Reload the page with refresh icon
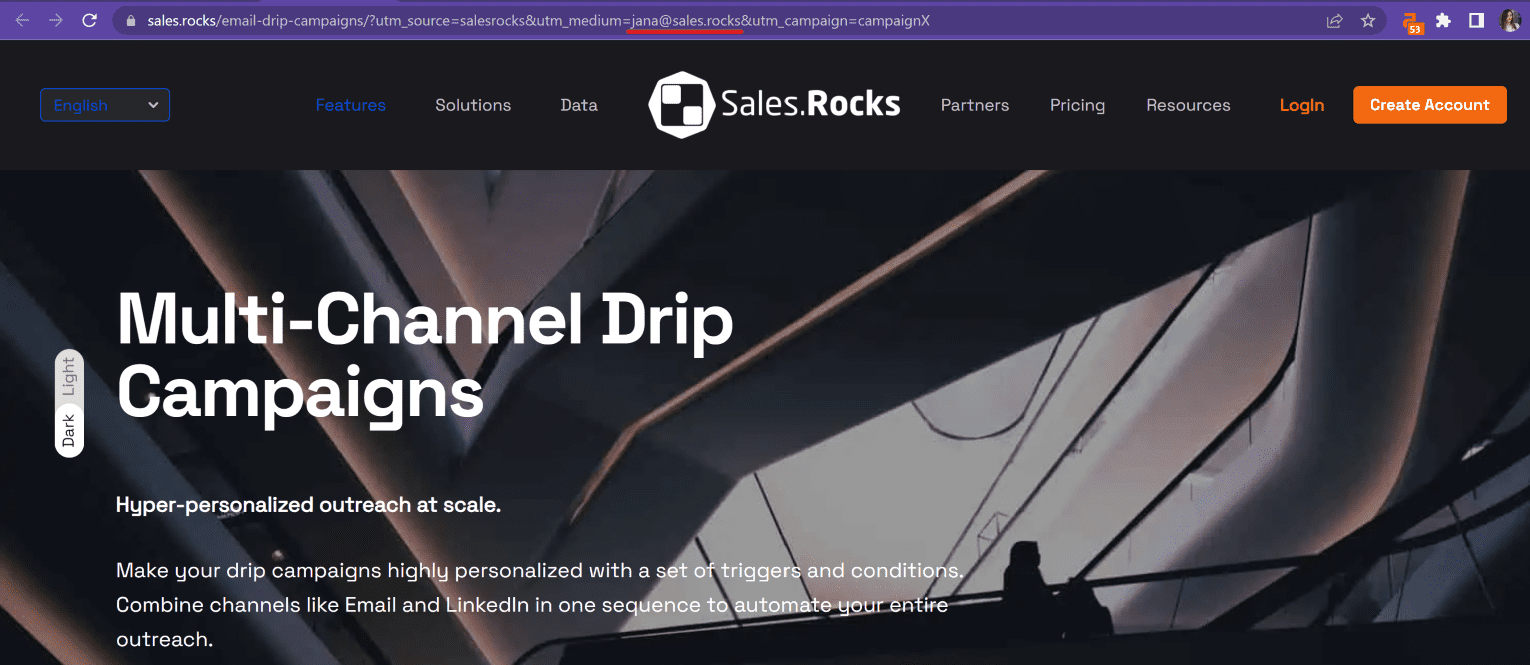This screenshot has height=665, width=1530. [90, 20]
